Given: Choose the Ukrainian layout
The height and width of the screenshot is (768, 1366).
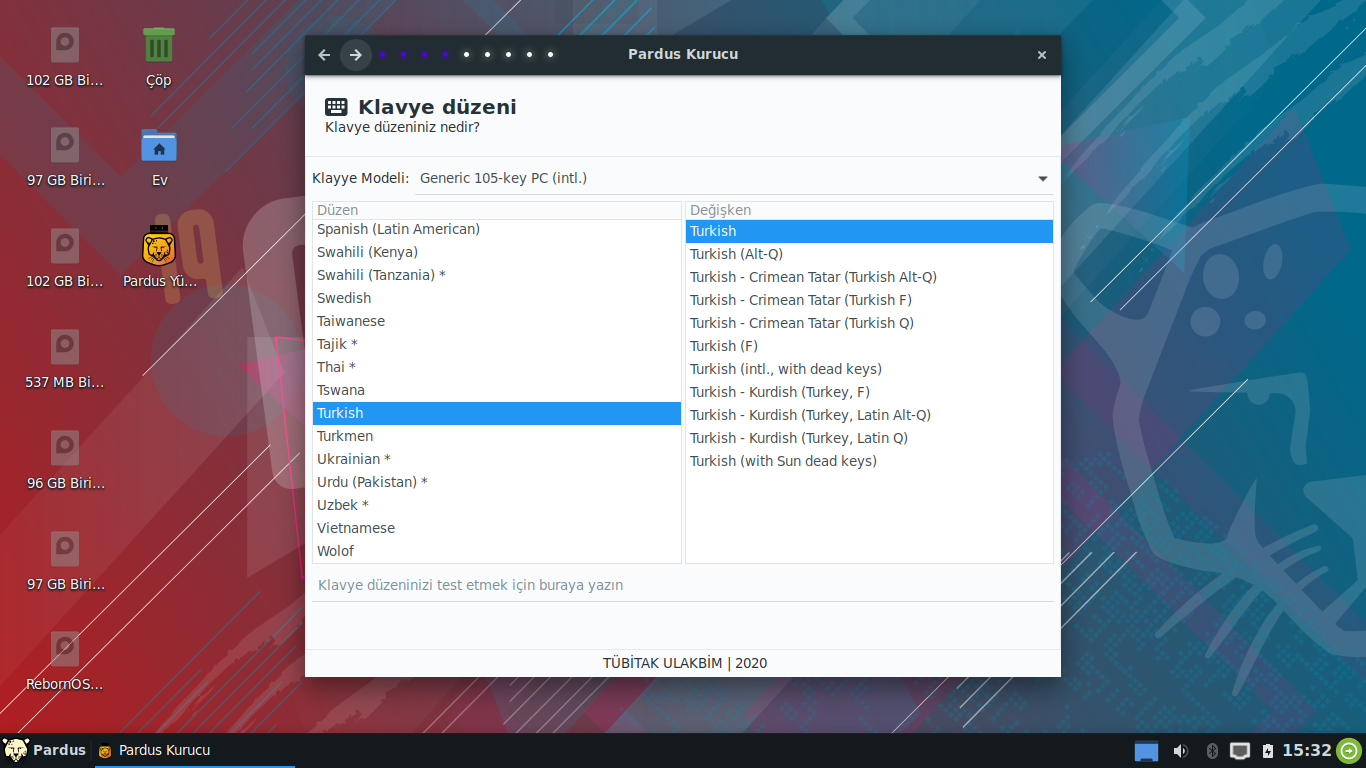Looking at the screenshot, I should click(x=497, y=459).
